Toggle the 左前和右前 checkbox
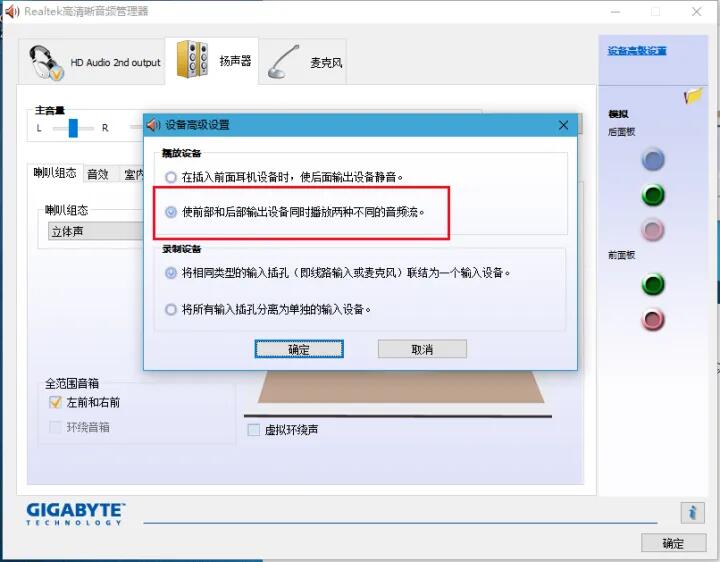 (56, 402)
